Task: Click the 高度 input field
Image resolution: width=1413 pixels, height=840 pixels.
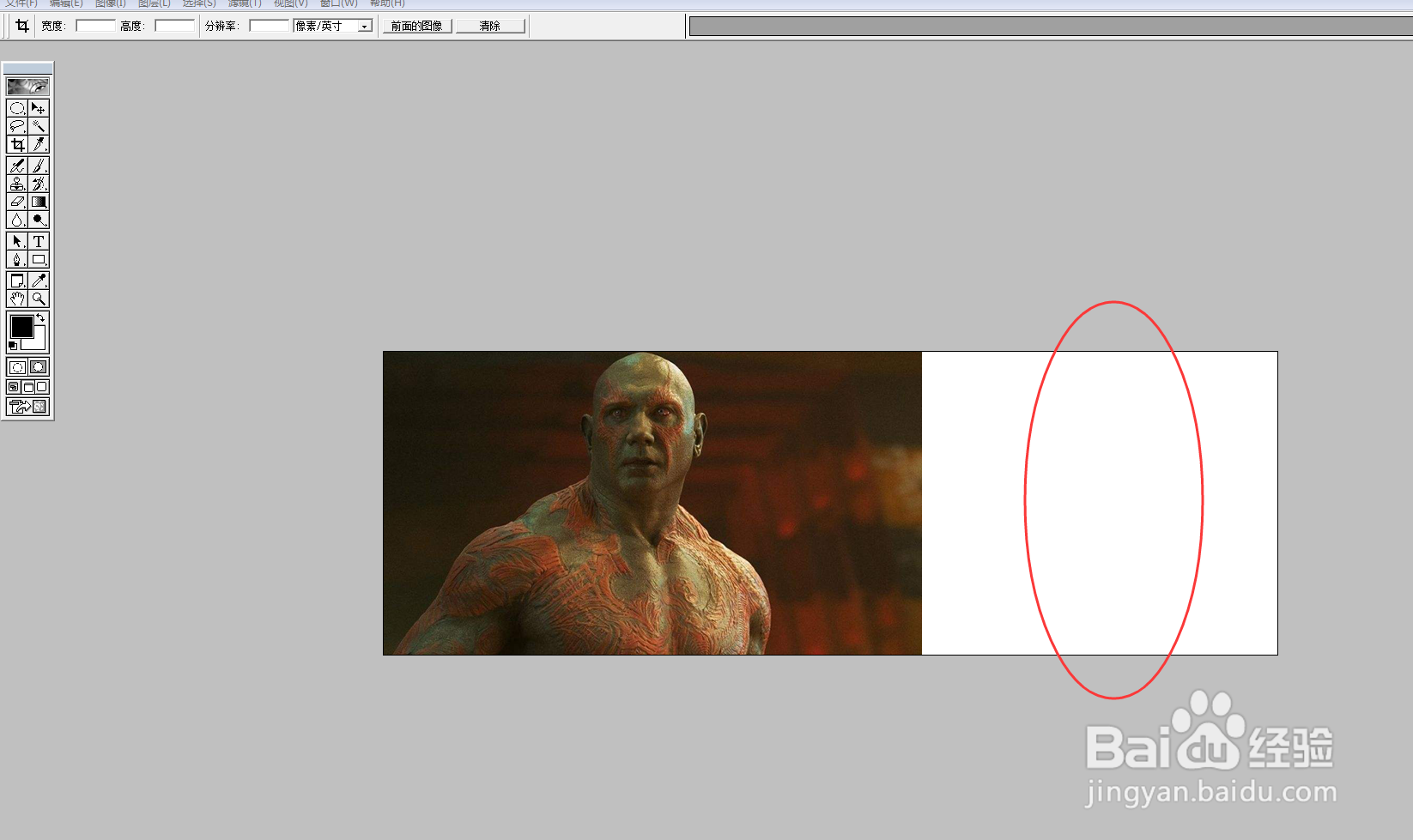Action: click(x=174, y=26)
